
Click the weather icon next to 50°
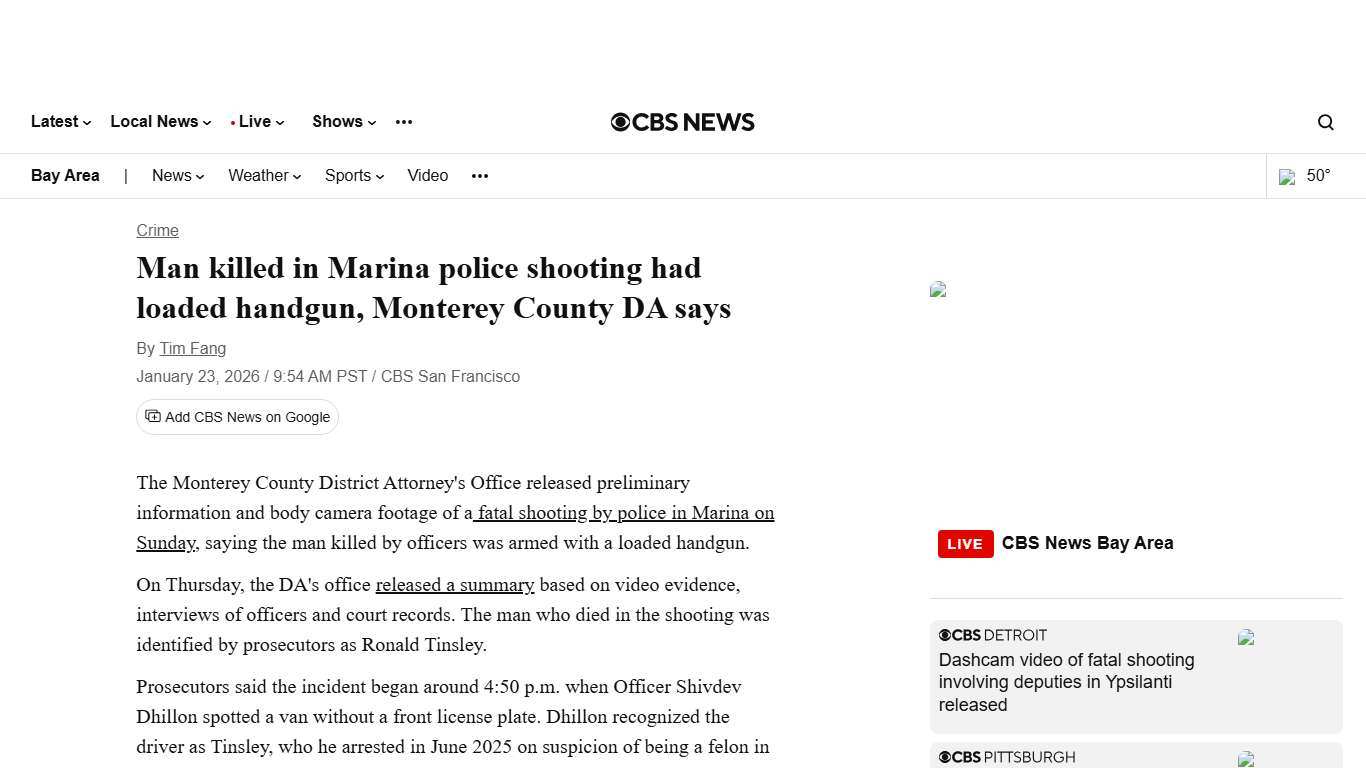[1287, 177]
